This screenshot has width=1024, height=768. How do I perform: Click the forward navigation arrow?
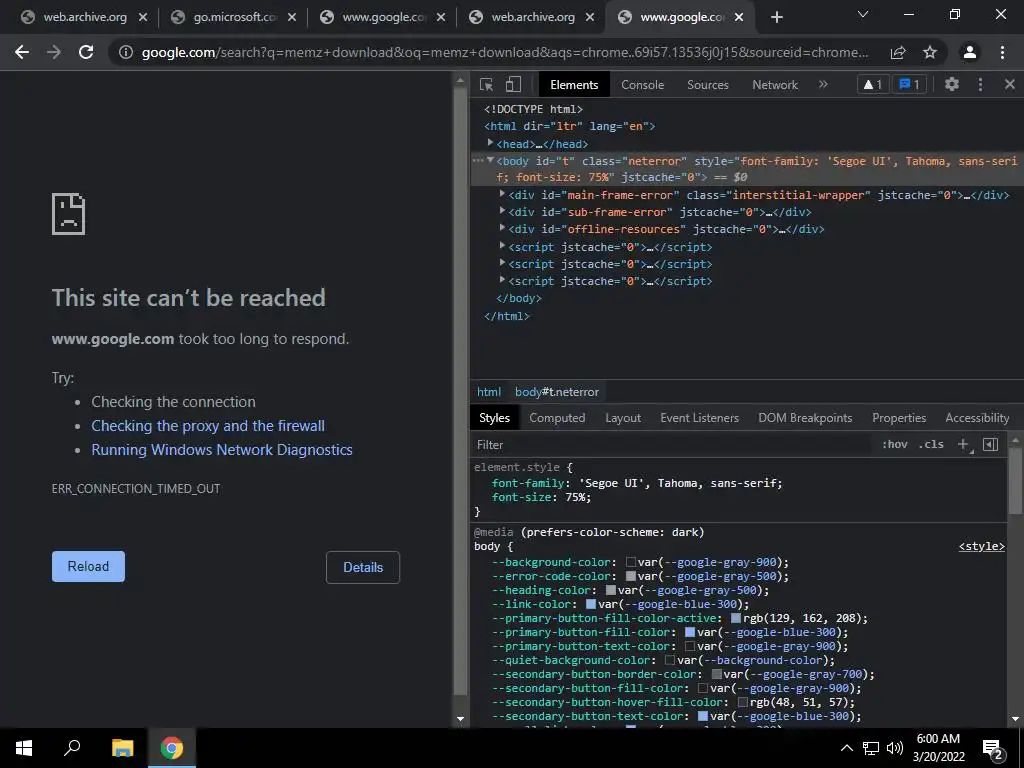coord(54,52)
